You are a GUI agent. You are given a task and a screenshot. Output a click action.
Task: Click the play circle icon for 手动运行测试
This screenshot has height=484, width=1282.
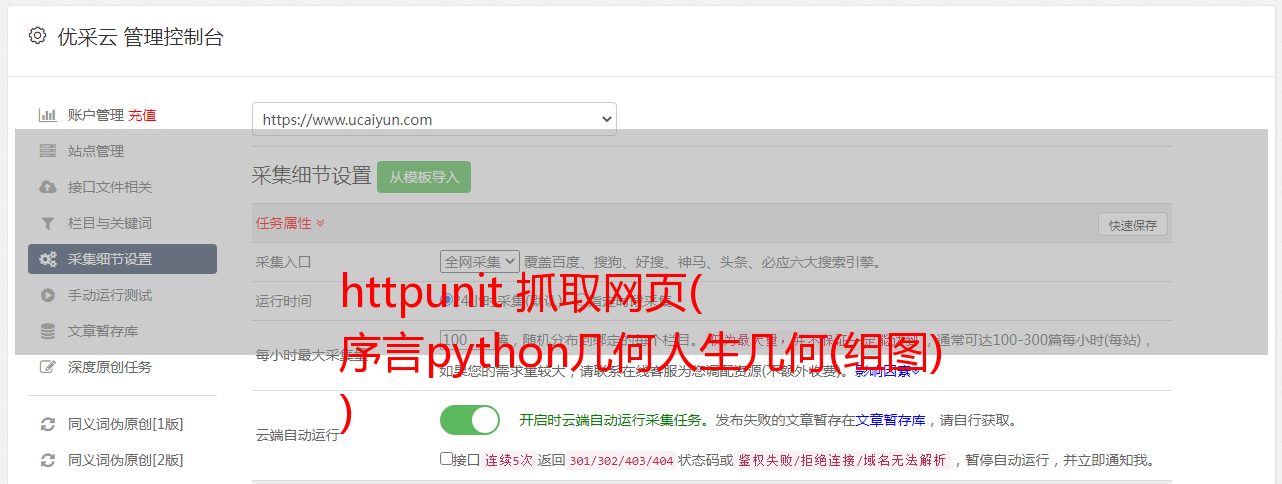(x=47, y=295)
